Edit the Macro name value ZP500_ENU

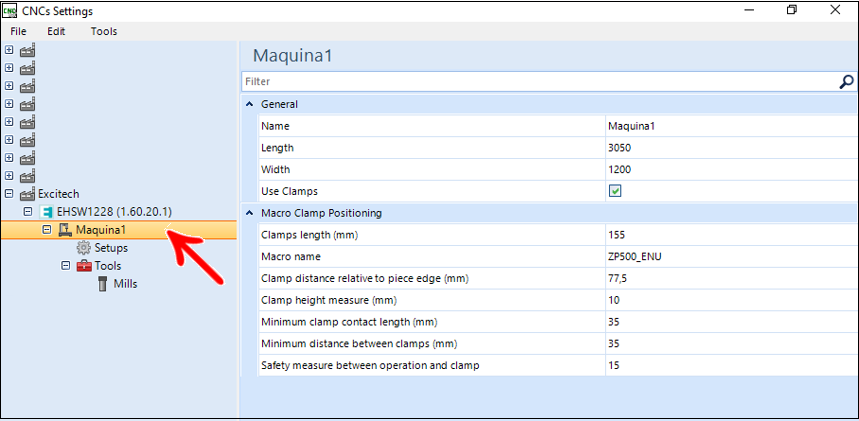point(732,257)
